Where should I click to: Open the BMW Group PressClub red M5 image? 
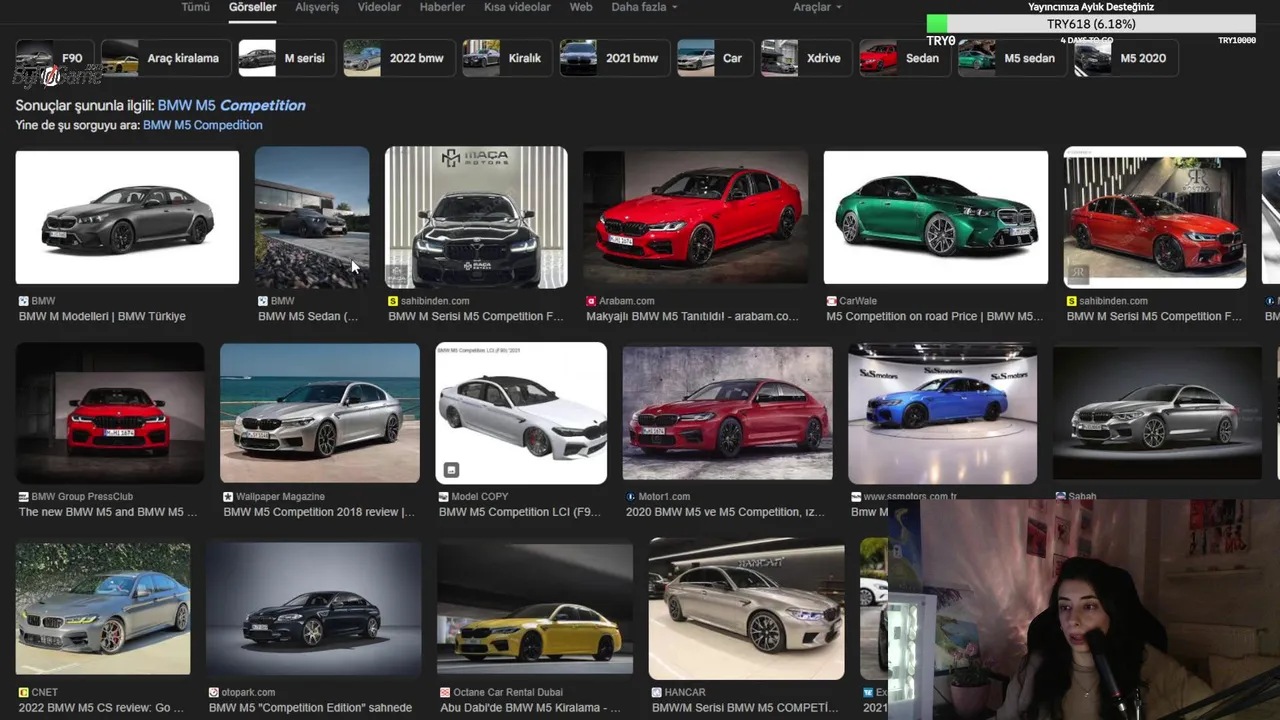point(110,413)
